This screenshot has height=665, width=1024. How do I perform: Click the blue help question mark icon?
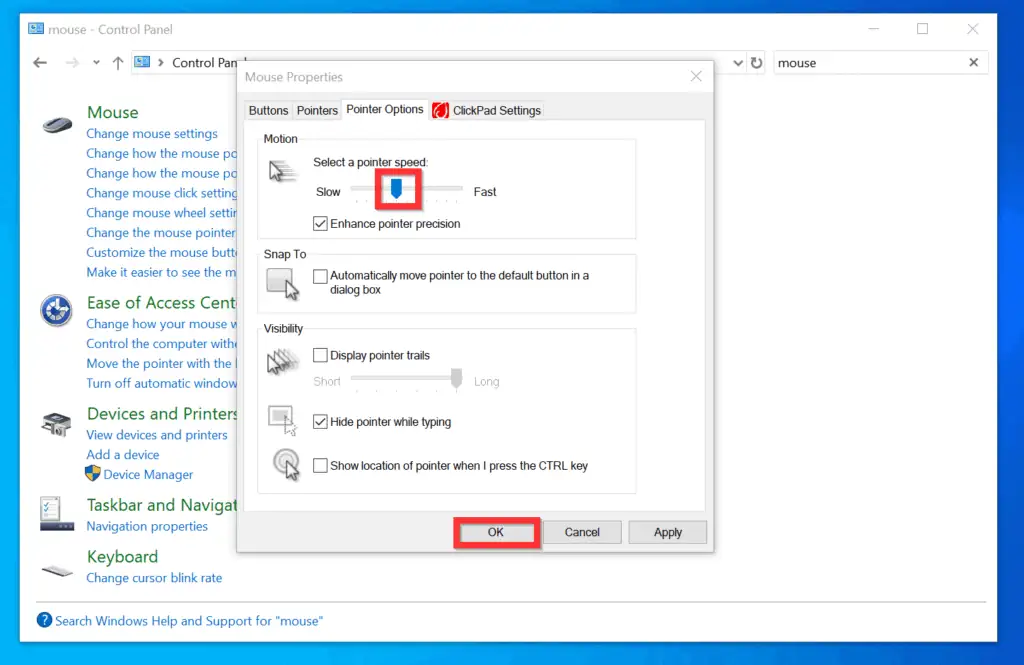(44, 620)
